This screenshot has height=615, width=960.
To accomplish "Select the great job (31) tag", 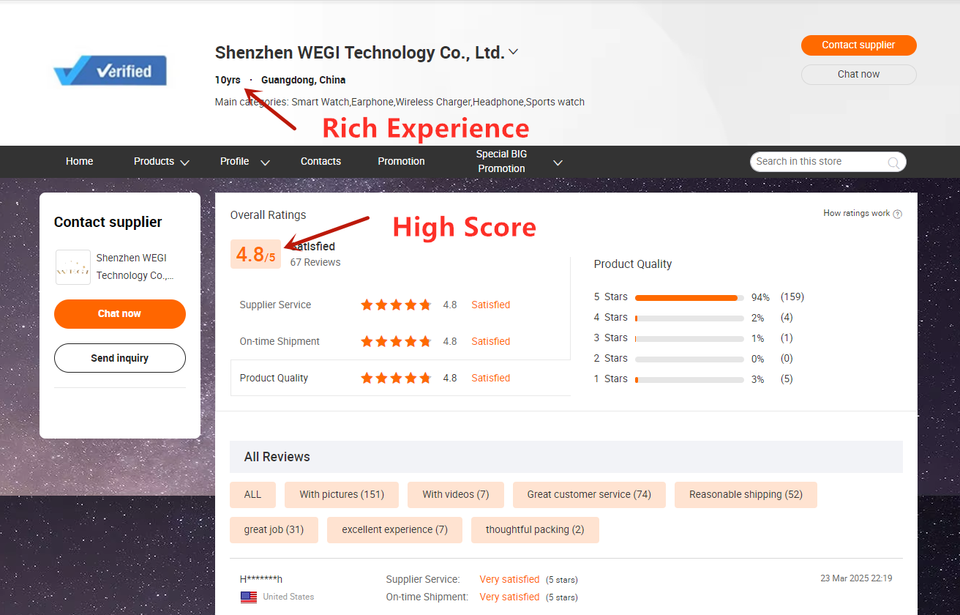I will 274,530.
